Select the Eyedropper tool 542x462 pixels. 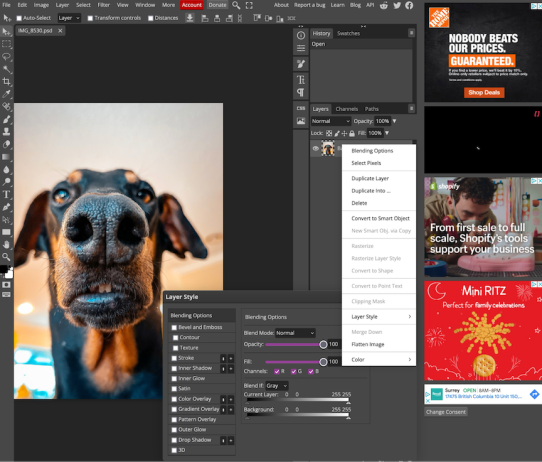pyautogui.click(x=6, y=94)
